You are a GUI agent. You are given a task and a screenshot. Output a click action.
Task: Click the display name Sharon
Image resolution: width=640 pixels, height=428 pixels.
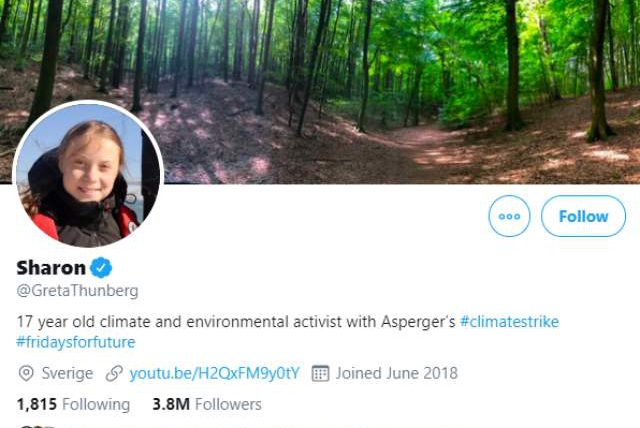[51, 268]
